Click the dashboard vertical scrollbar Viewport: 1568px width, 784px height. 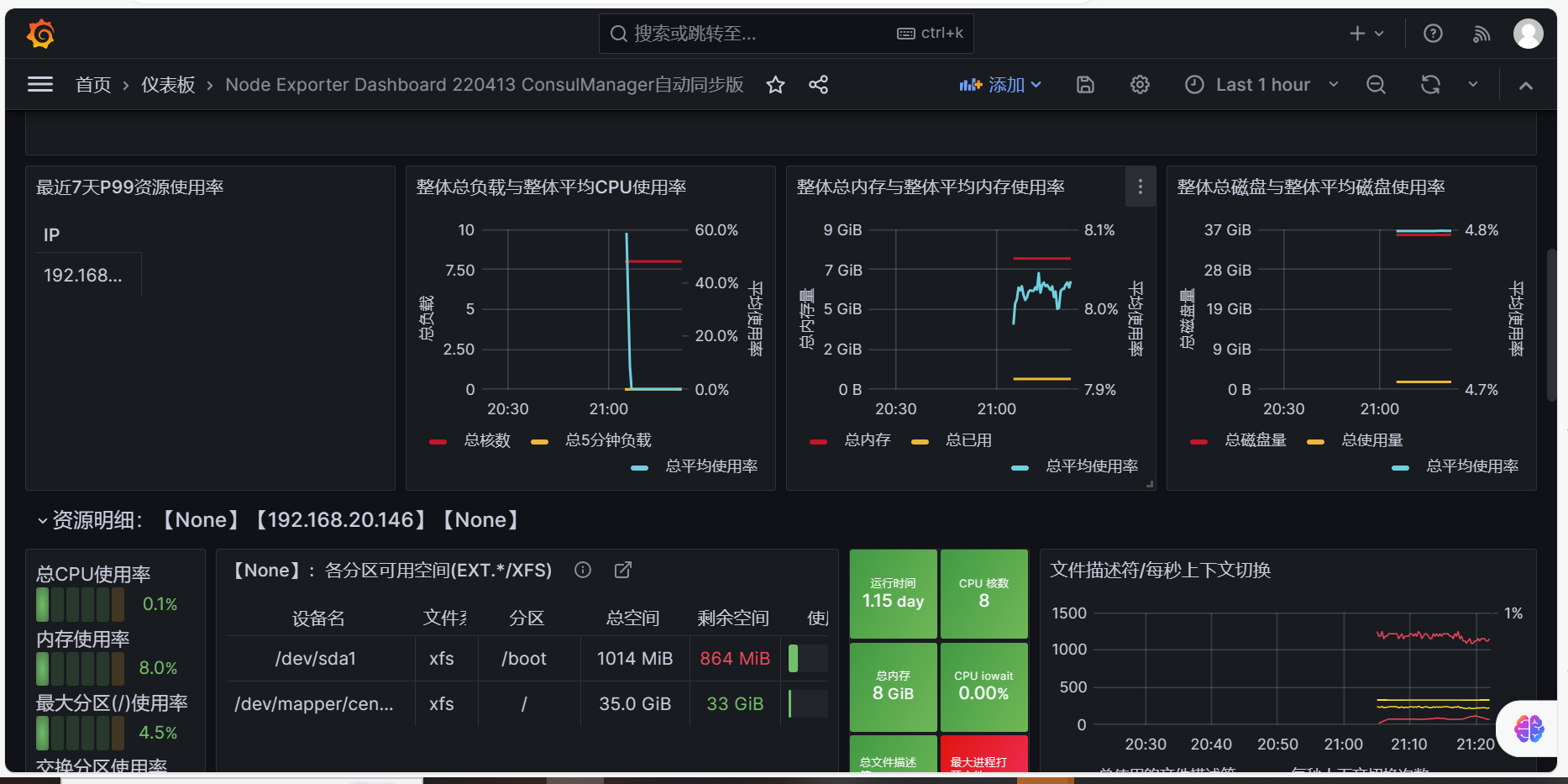[1551, 324]
